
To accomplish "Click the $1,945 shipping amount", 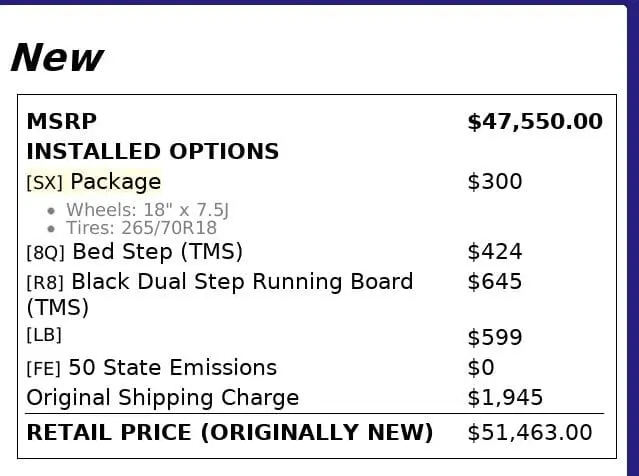I will pyautogui.click(x=505, y=398).
